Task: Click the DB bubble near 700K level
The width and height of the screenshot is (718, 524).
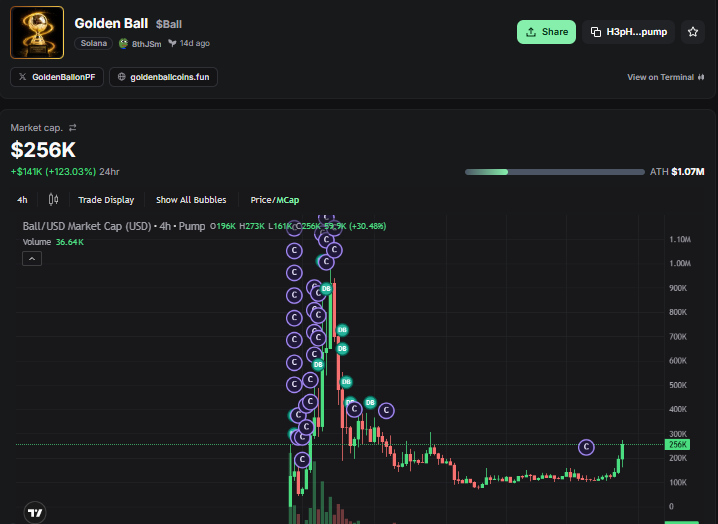Action: [342, 330]
